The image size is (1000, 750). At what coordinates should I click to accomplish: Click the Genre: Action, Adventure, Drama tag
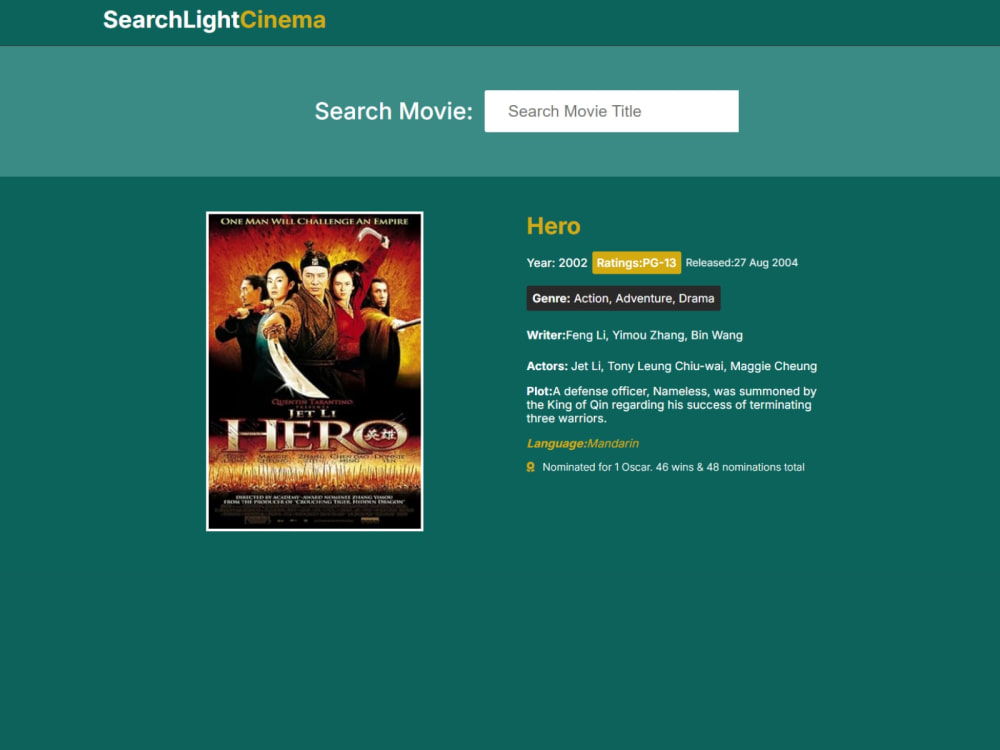(x=623, y=298)
